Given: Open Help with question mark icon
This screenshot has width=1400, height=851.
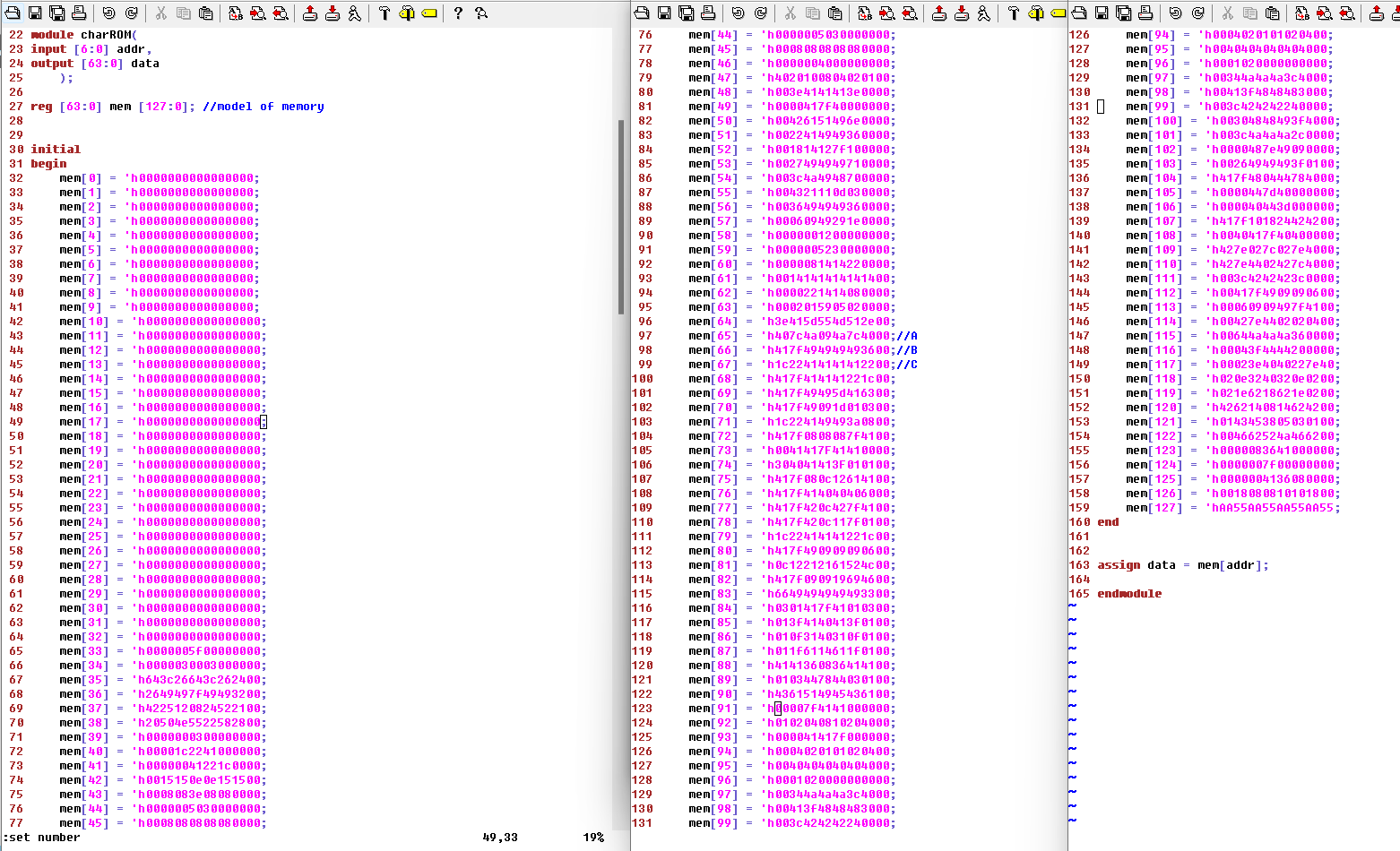Looking at the screenshot, I should click(x=458, y=13).
